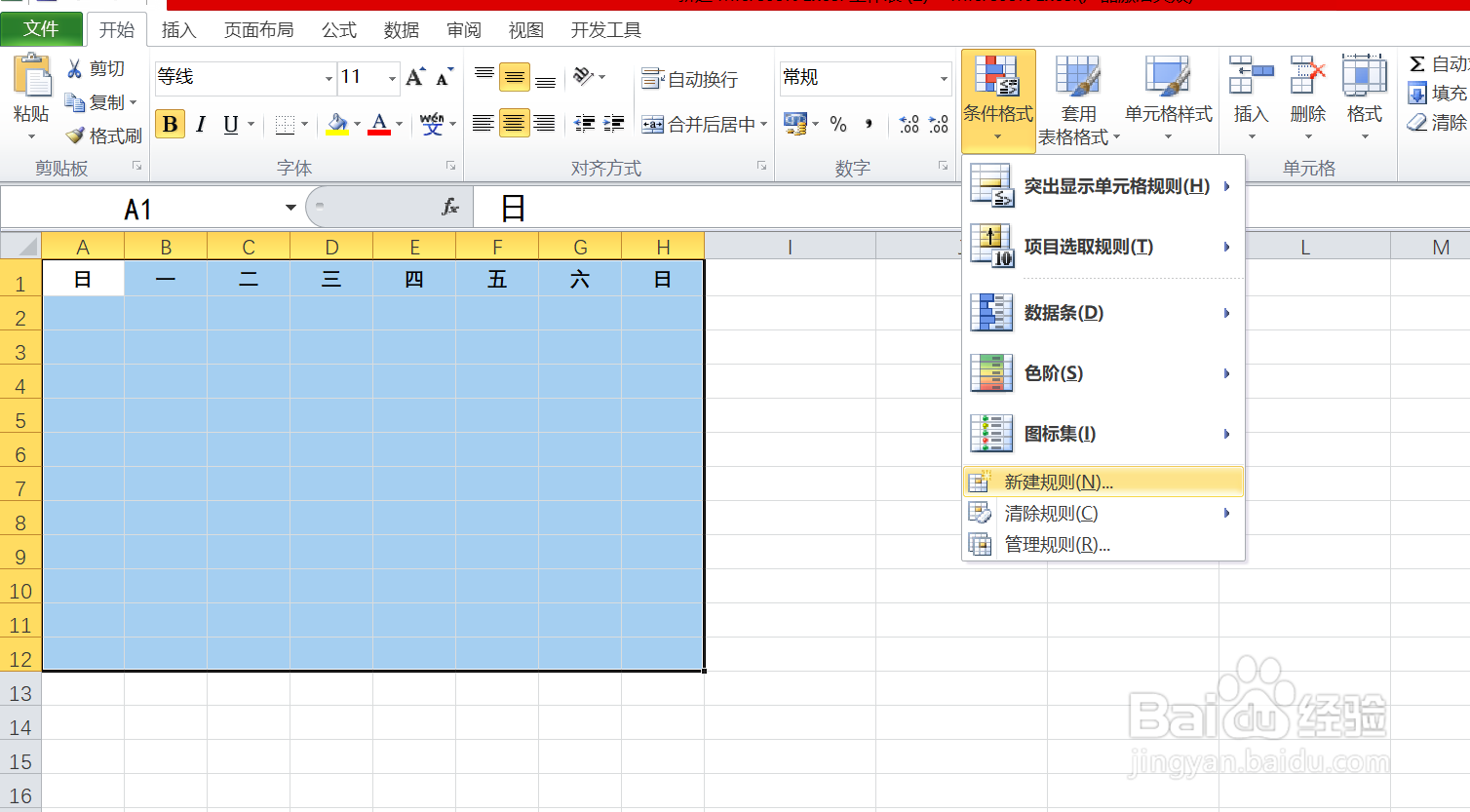The height and width of the screenshot is (812, 1470).
Task: Open Cell Styles (单元格样式)
Action: point(1168,98)
